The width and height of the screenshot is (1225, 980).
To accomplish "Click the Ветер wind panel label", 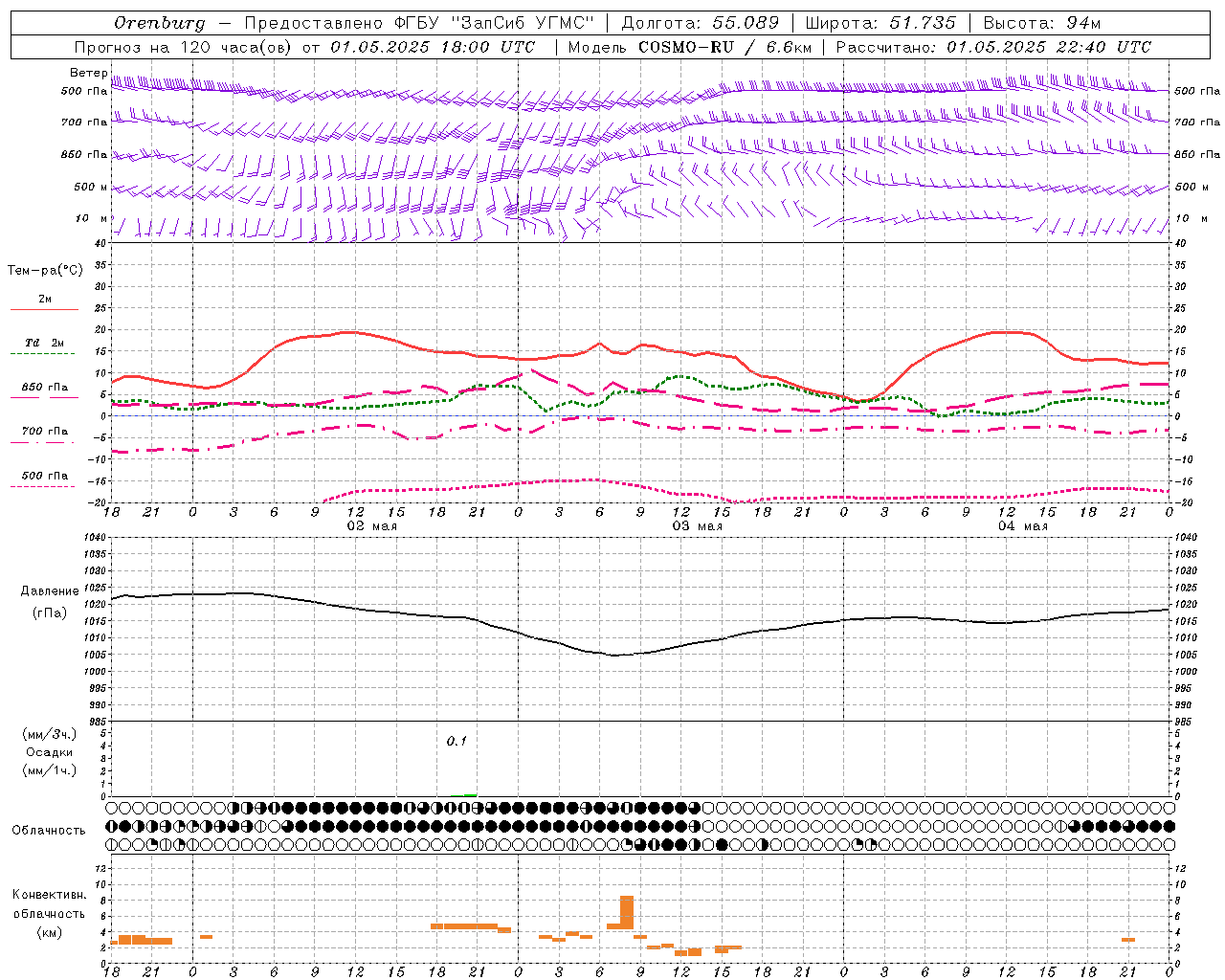I will click(x=88, y=73).
